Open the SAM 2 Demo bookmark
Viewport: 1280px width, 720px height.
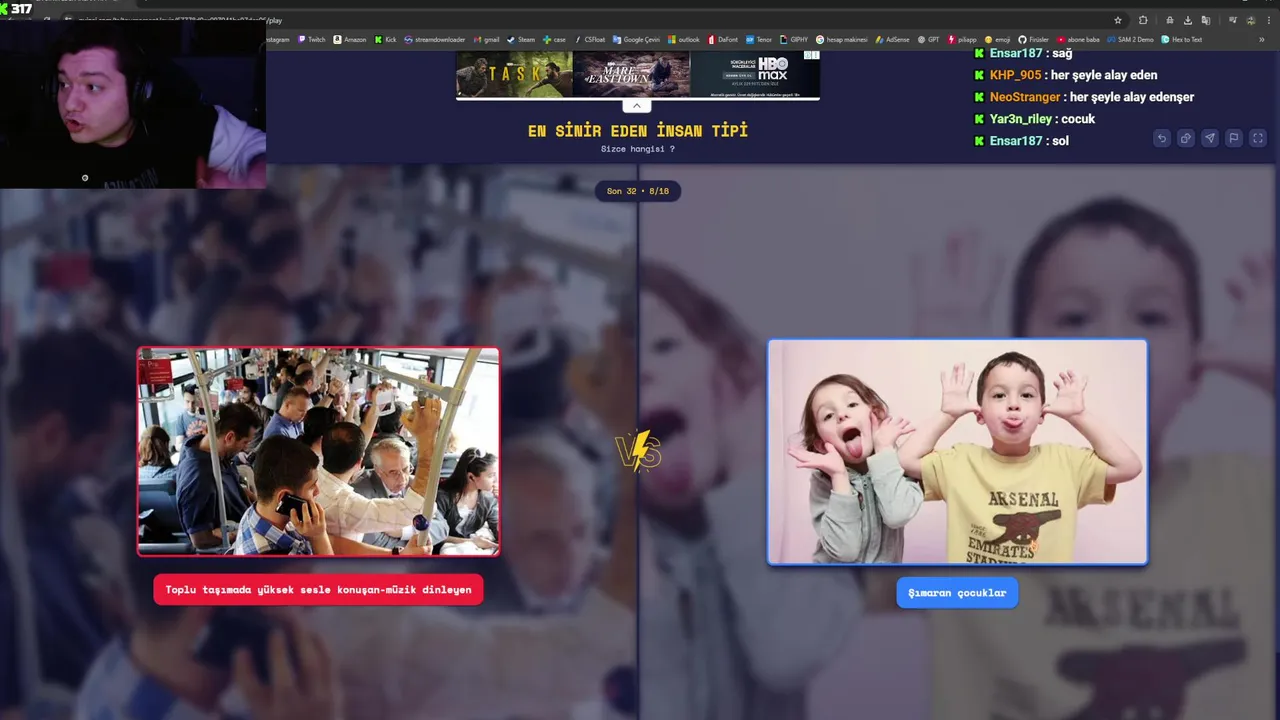click(x=1130, y=40)
